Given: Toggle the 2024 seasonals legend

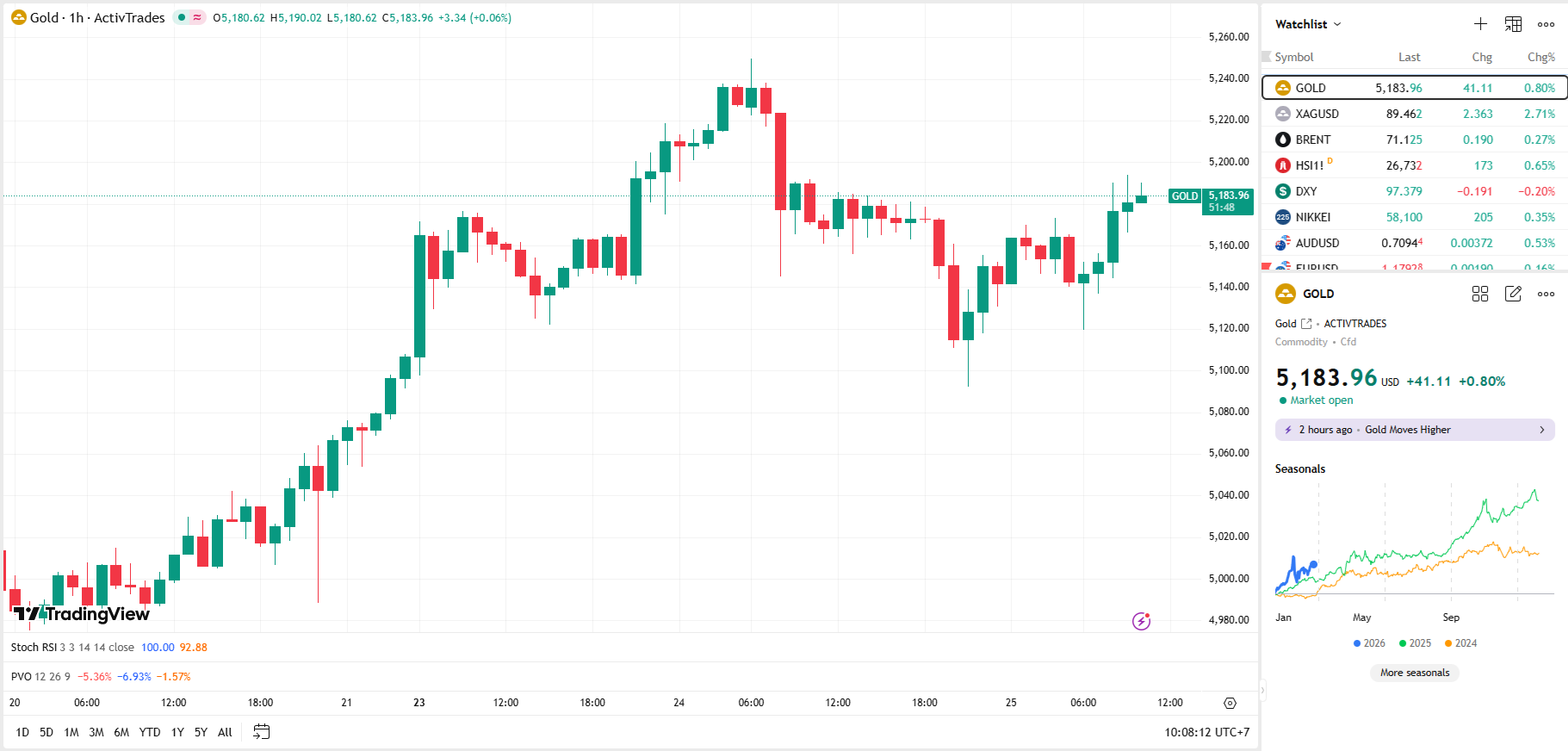Looking at the screenshot, I should point(1460,643).
